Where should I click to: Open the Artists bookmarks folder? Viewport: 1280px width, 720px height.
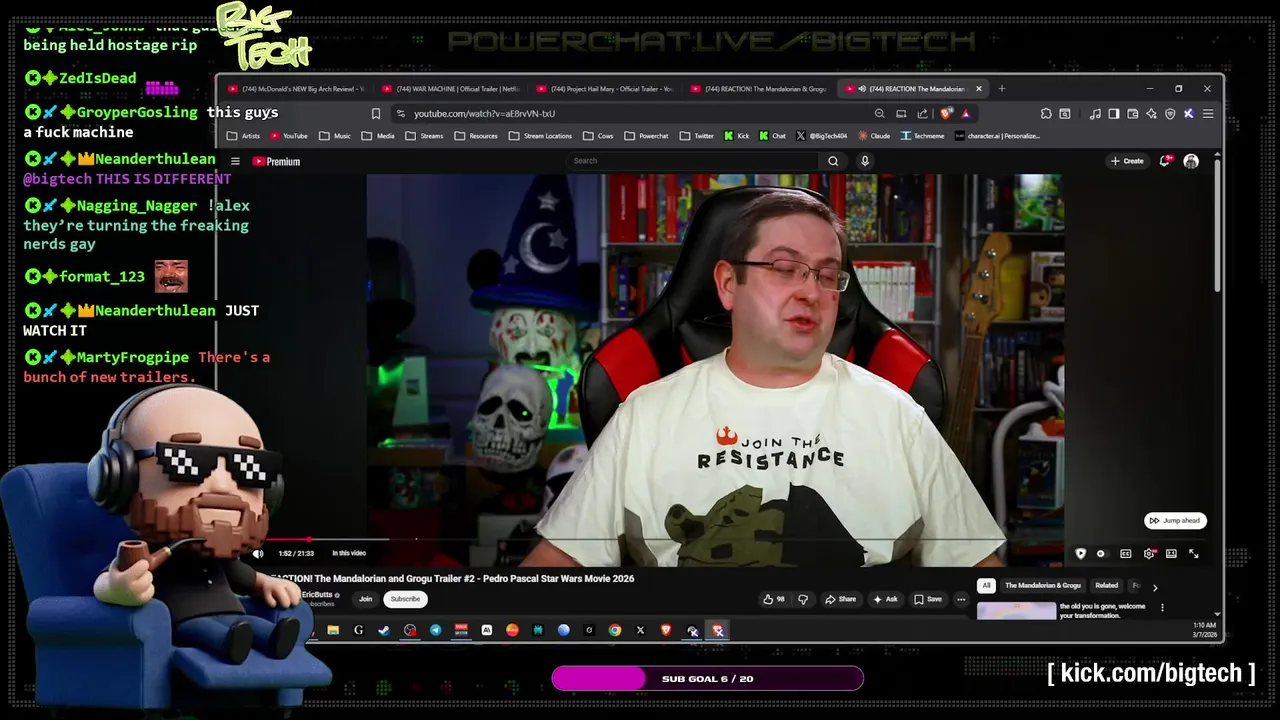(243, 136)
